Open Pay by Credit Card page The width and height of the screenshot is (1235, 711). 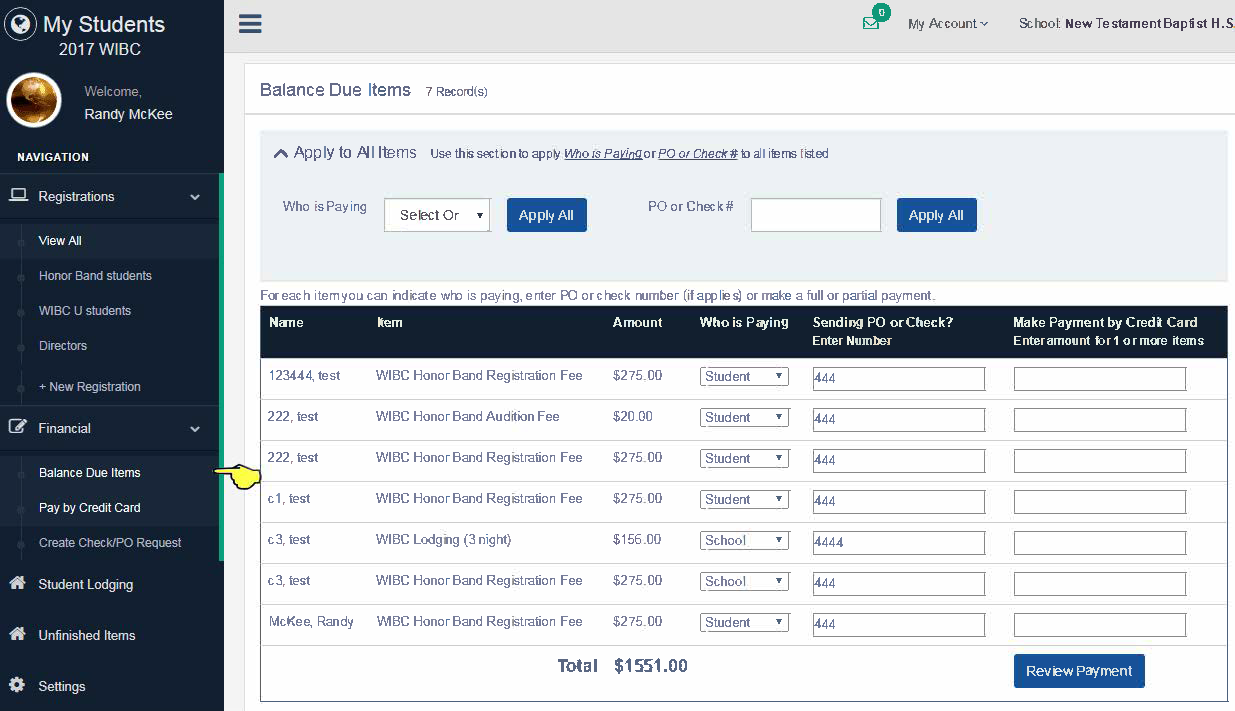pos(89,508)
